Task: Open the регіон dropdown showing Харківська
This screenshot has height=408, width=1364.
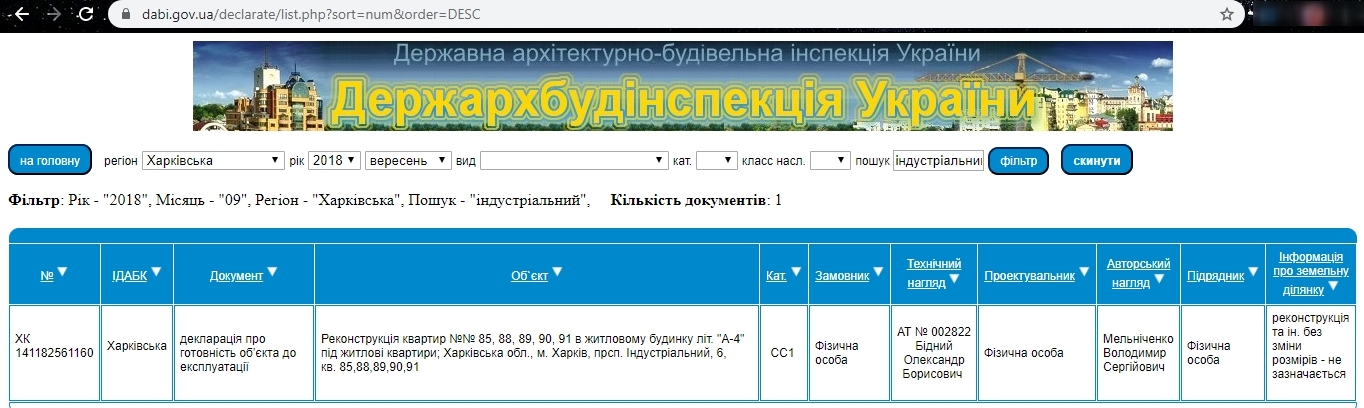Action: coord(213,160)
